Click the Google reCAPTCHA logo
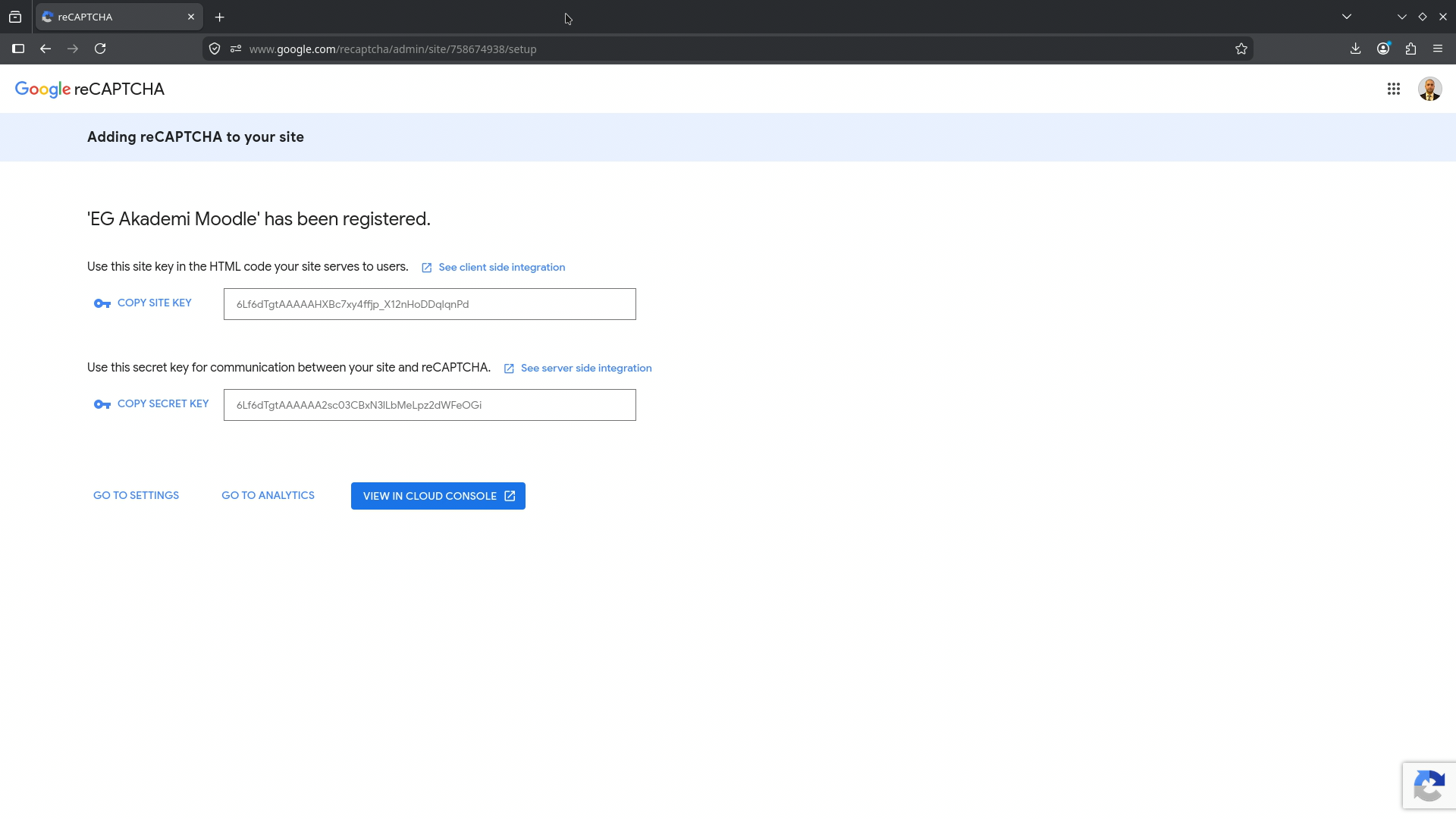This screenshot has width=1456, height=819. tap(89, 89)
